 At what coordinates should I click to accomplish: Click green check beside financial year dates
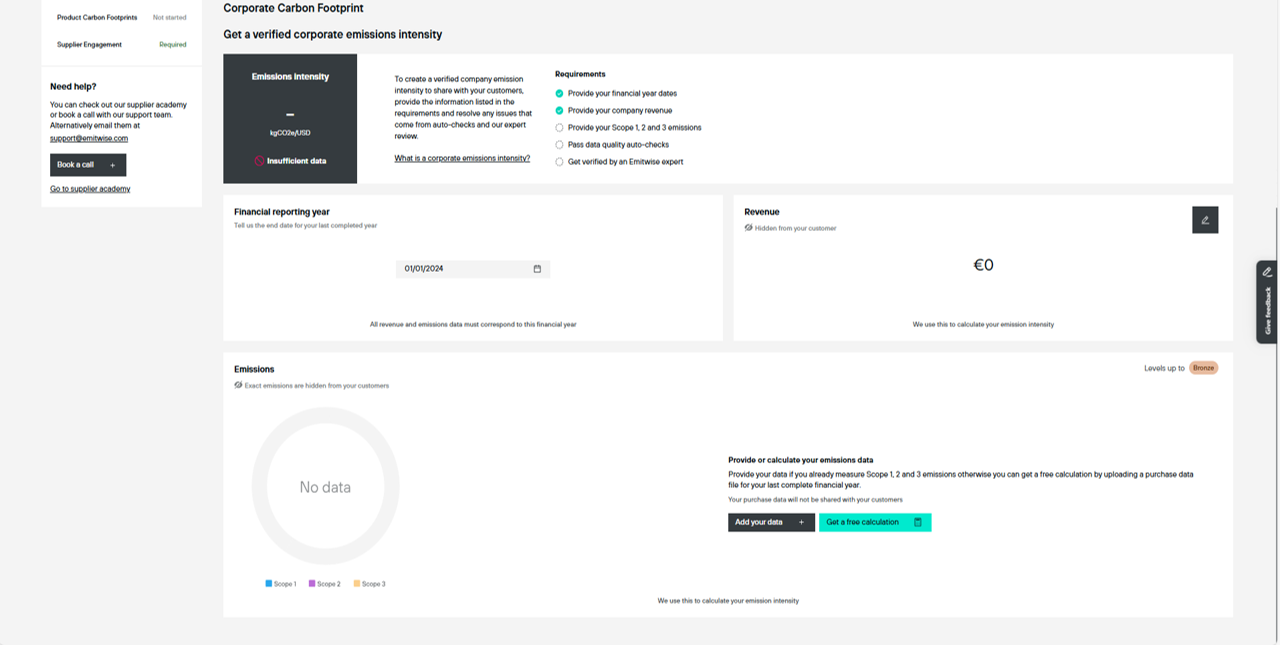click(x=560, y=93)
